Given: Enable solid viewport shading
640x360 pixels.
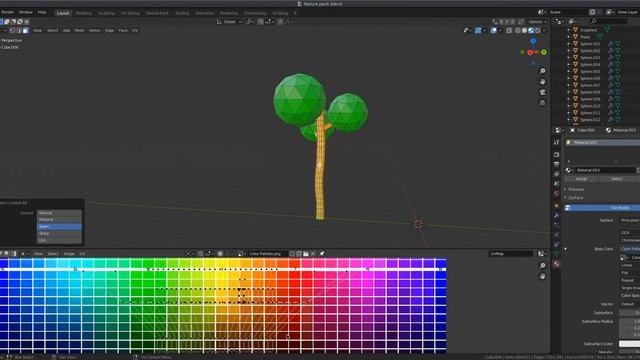Looking at the screenshot, I should pyautogui.click(x=524, y=30).
